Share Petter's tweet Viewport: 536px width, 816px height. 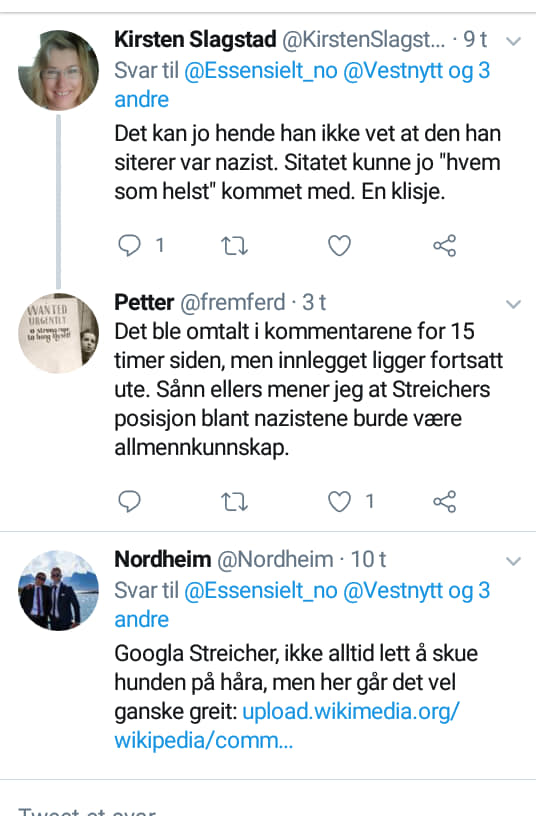click(x=444, y=502)
